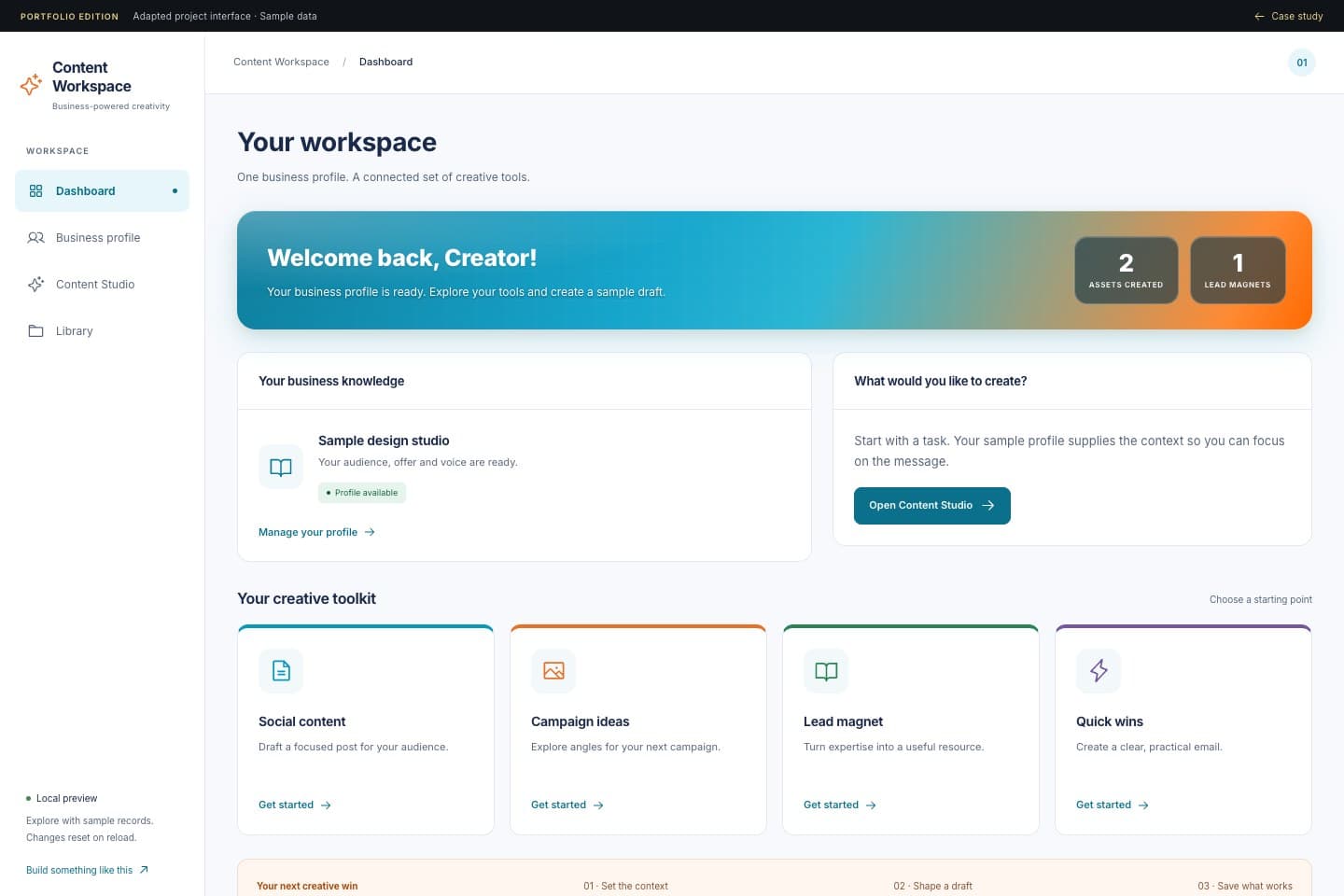The height and width of the screenshot is (896, 1344).
Task: Open Content Studio from the sidebar
Action: (x=102, y=285)
